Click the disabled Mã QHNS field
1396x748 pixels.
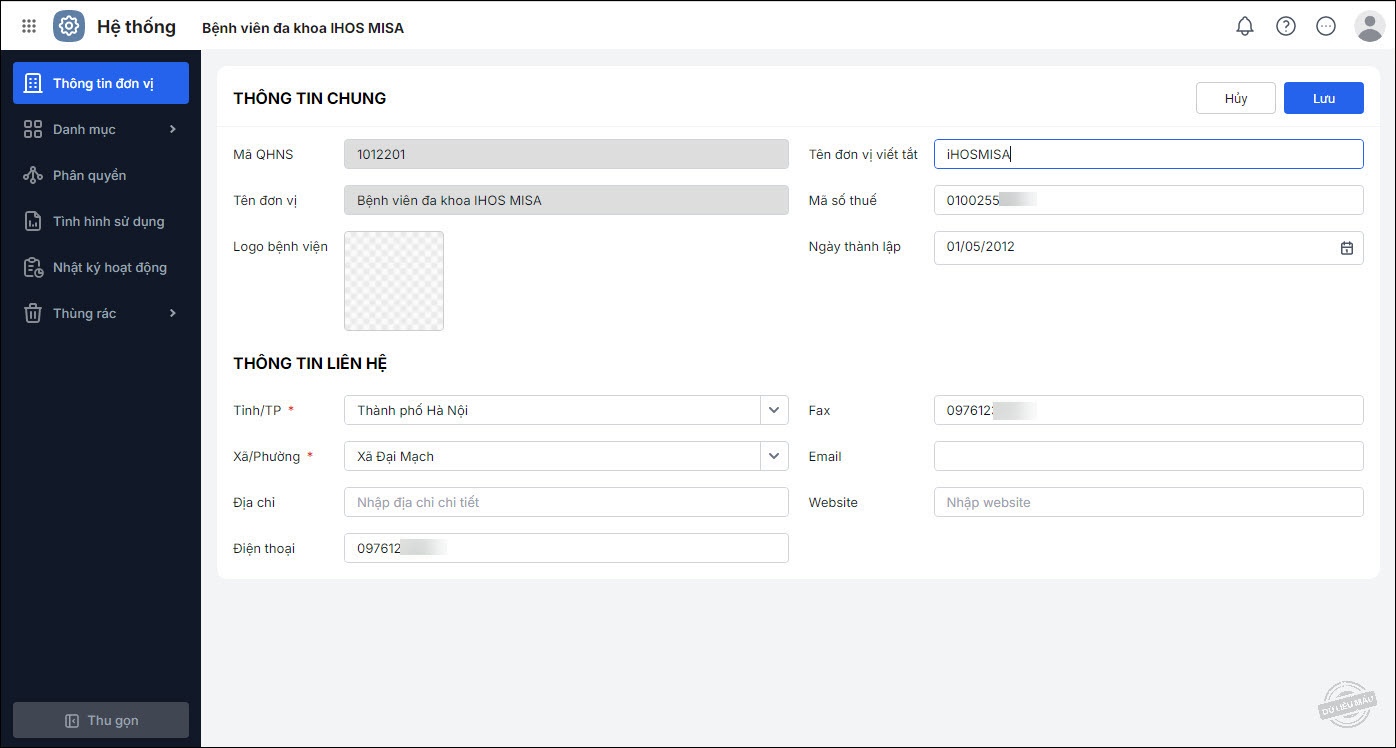tap(566, 154)
